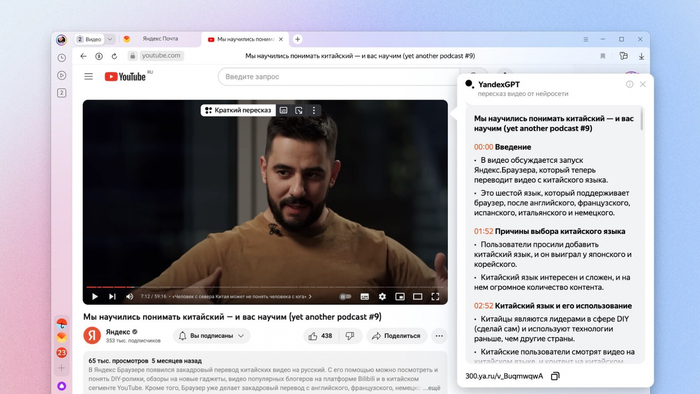Jump to 01:52 timestamp in summary

click(483, 231)
